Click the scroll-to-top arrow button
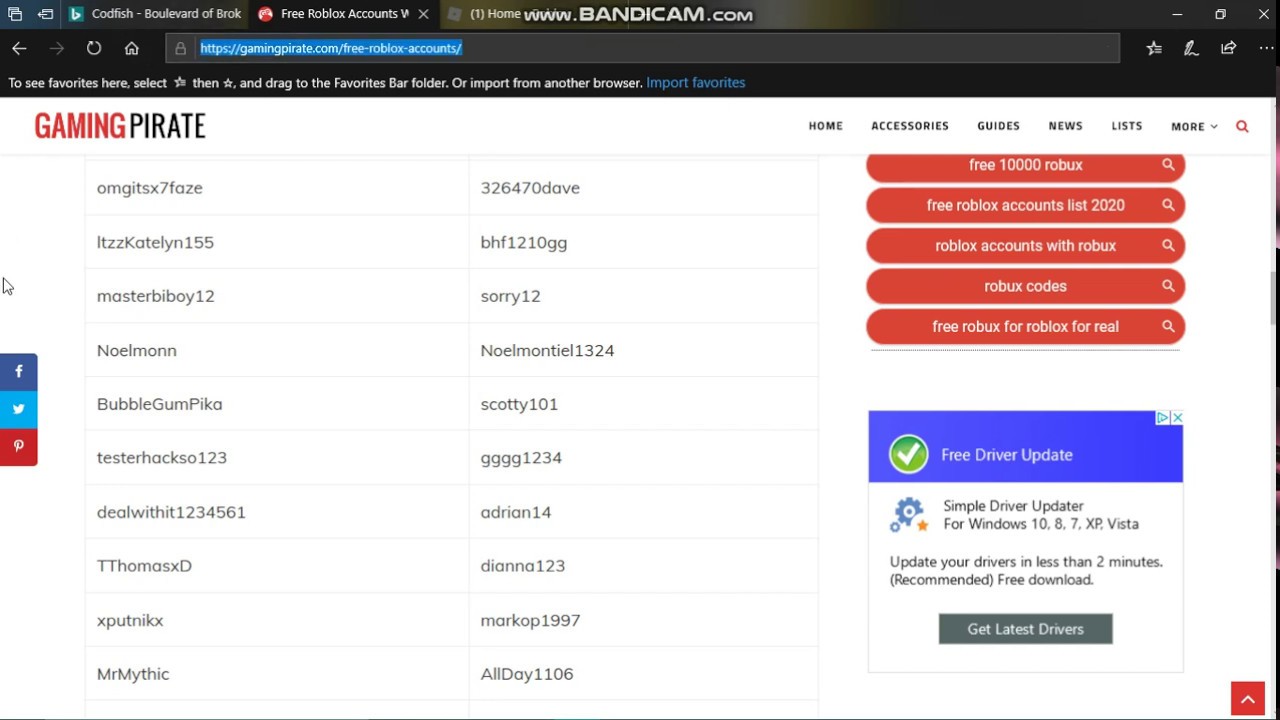Viewport: 1280px width, 720px height. coord(1247,699)
